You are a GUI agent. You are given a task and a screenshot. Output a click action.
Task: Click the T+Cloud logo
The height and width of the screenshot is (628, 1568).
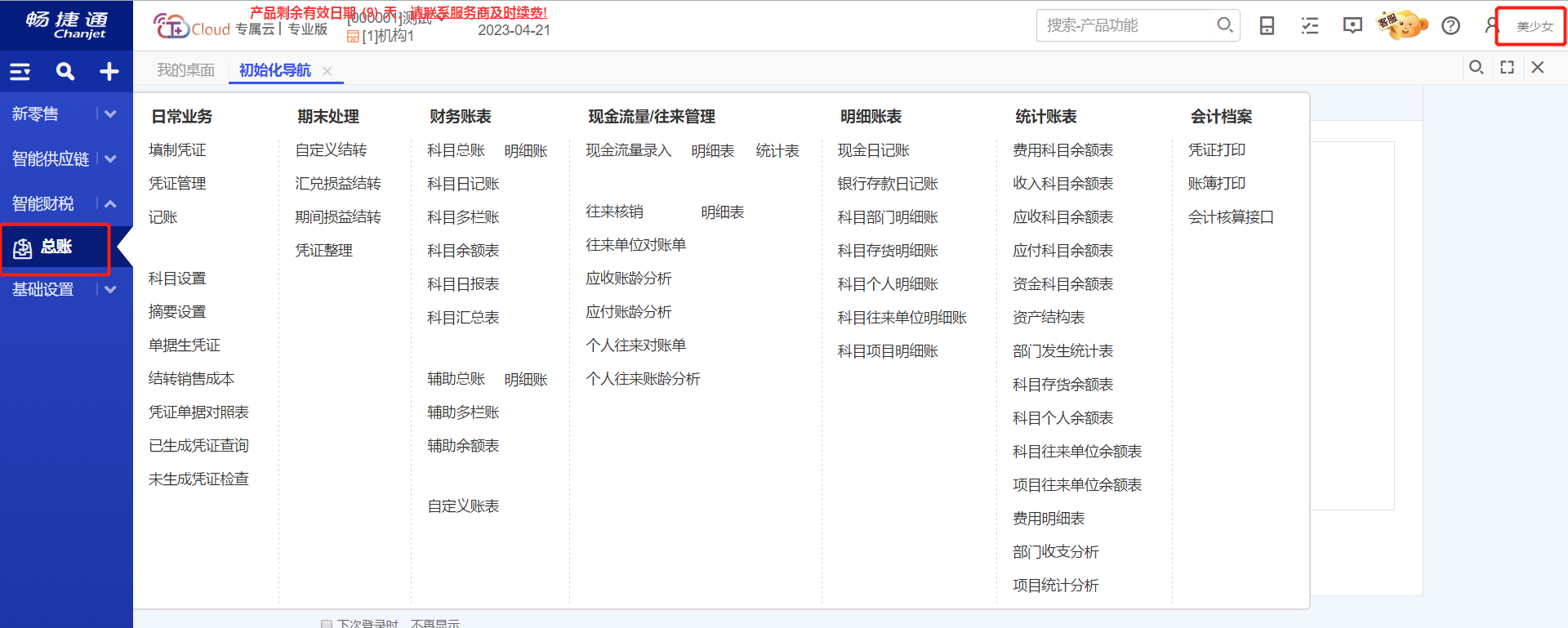(192, 27)
